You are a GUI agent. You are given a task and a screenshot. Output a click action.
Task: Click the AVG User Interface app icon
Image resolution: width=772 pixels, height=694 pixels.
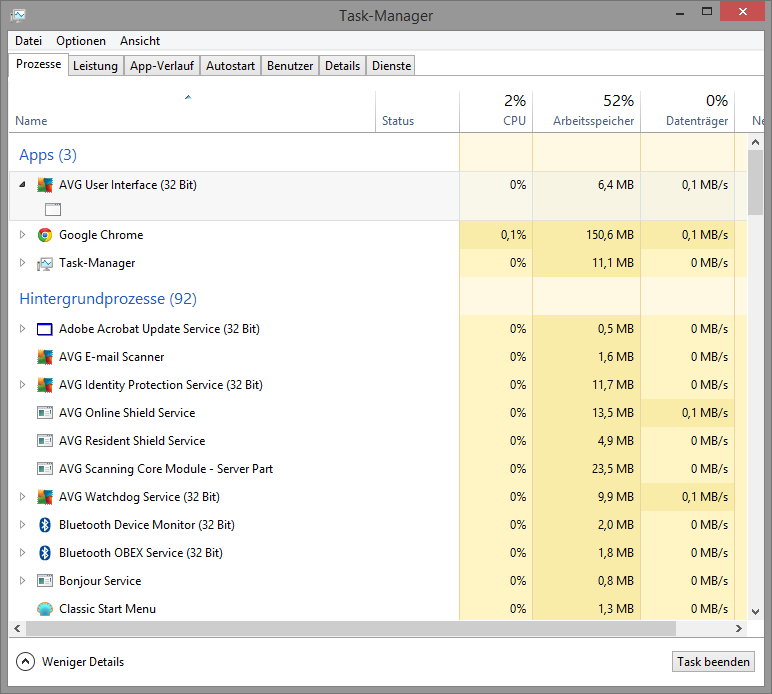tap(45, 185)
